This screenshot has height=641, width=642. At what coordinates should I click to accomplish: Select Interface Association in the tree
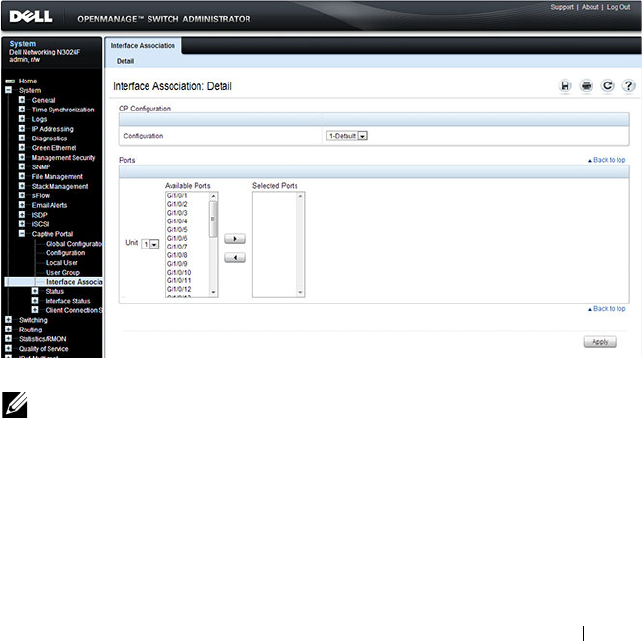[74, 282]
